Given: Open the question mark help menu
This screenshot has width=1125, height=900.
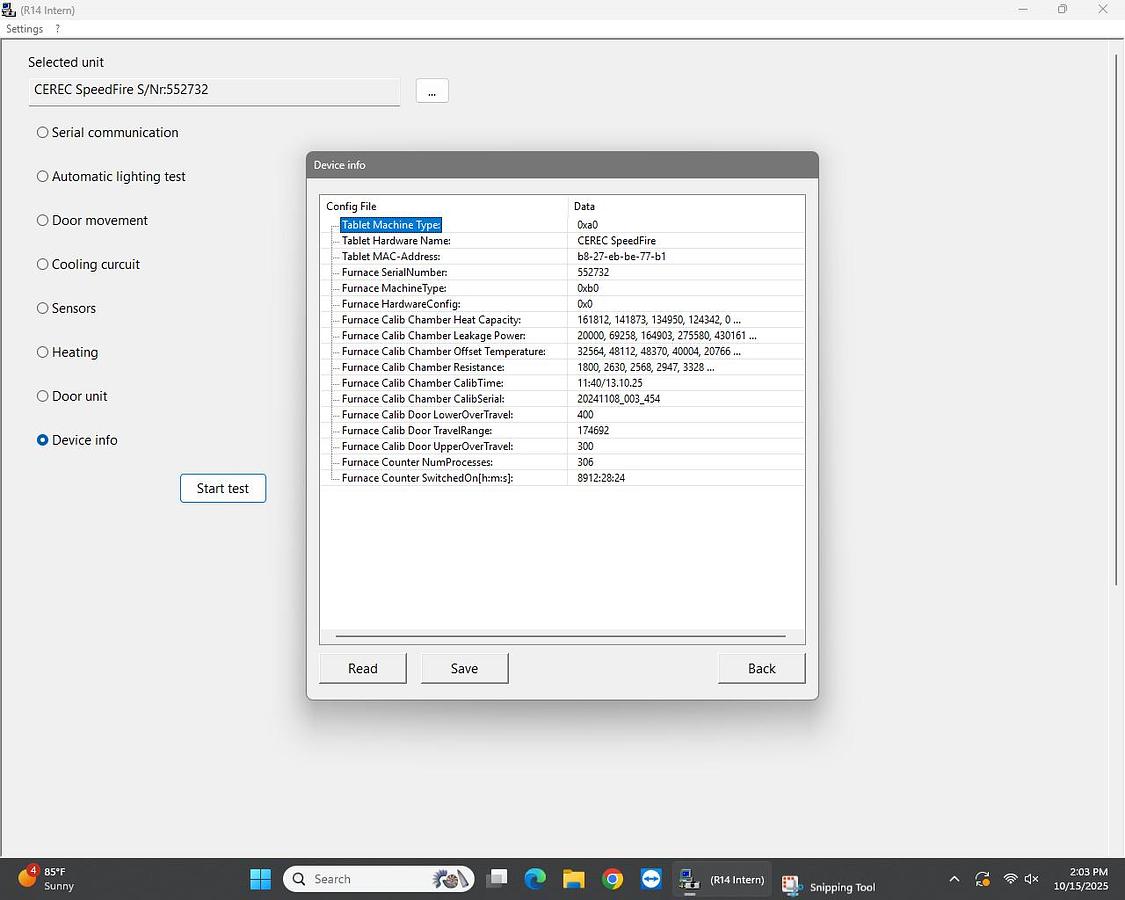Looking at the screenshot, I should 58,29.
